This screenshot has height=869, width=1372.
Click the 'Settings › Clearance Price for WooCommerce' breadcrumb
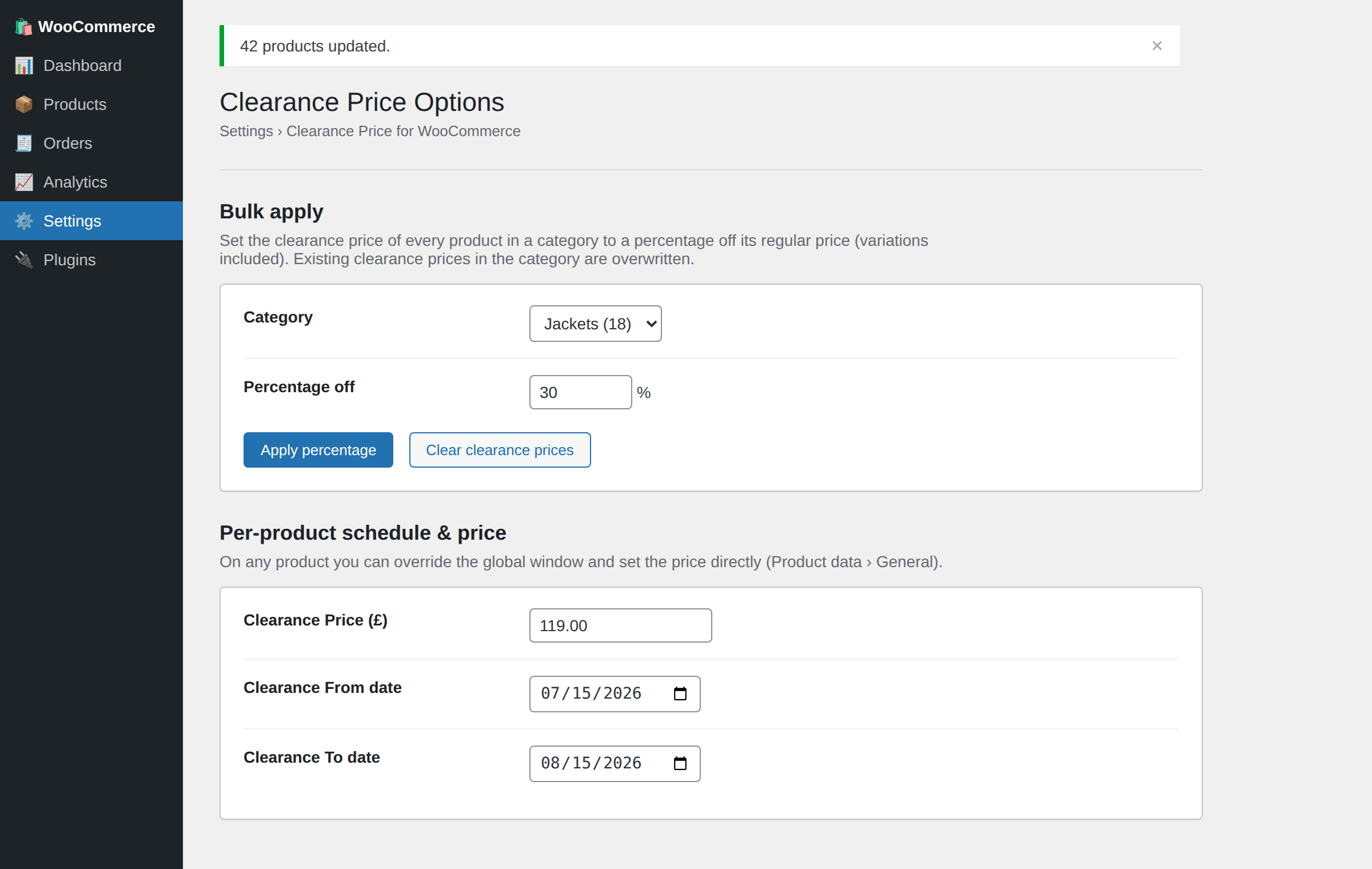click(x=370, y=131)
